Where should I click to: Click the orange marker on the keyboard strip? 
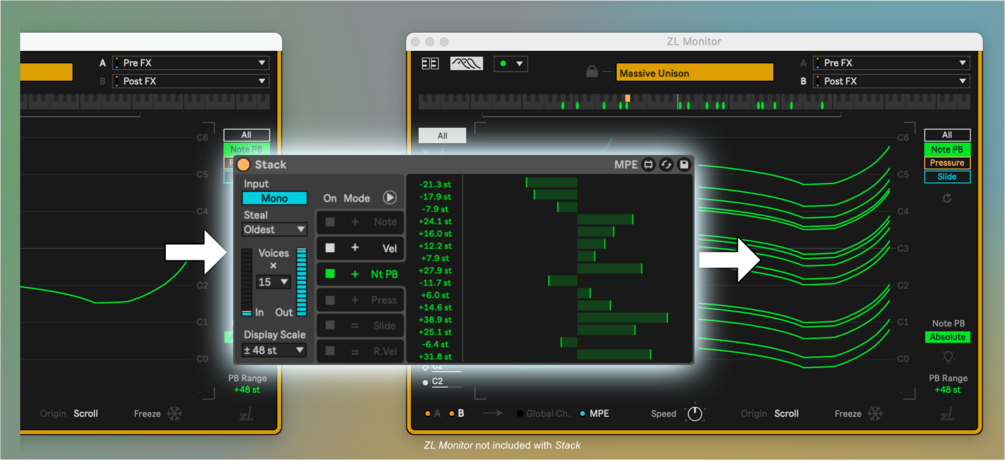627,98
